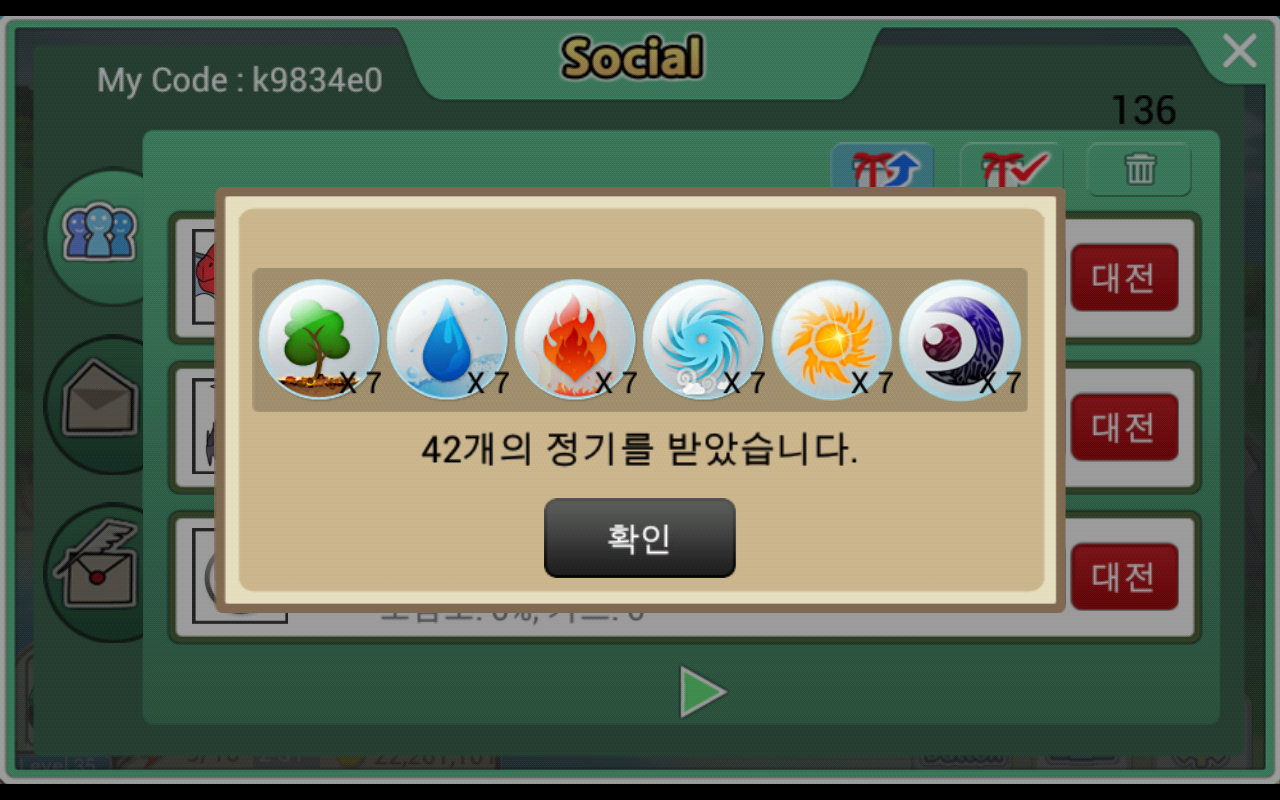Click the receive all gifts checkmark icon
This screenshot has height=800, width=1280.
[x=1011, y=168]
